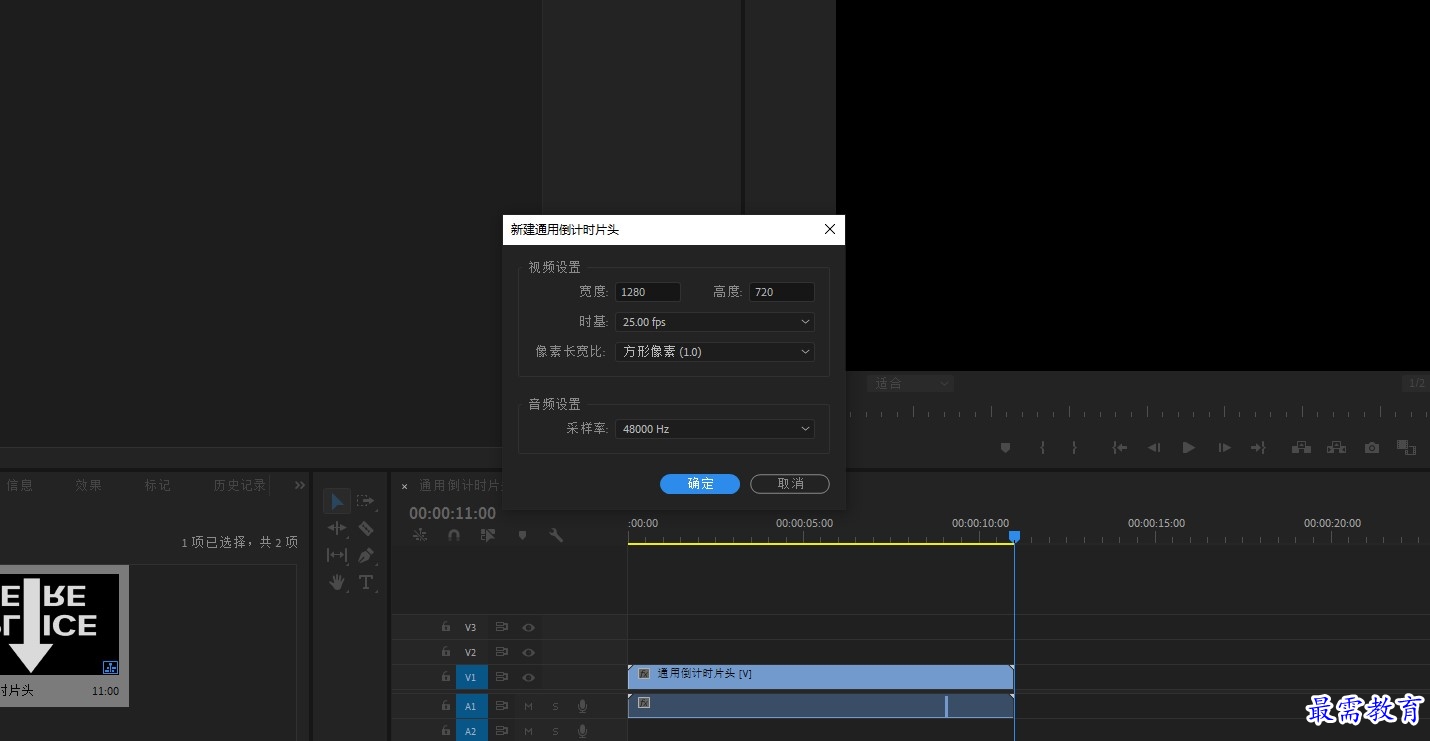Select the Selection arrow tool
The width and height of the screenshot is (1430, 741).
(337, 501)
